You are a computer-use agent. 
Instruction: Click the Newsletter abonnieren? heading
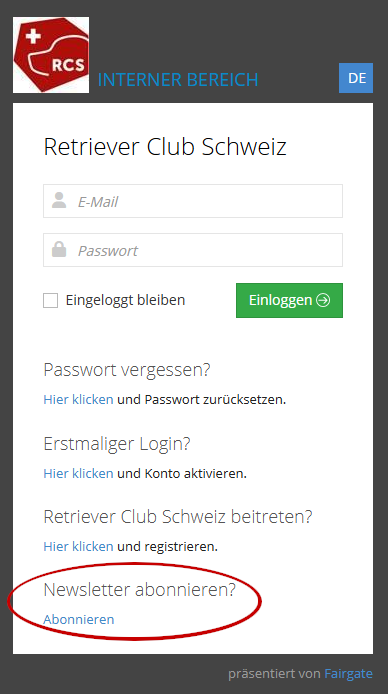click(140, 590)
